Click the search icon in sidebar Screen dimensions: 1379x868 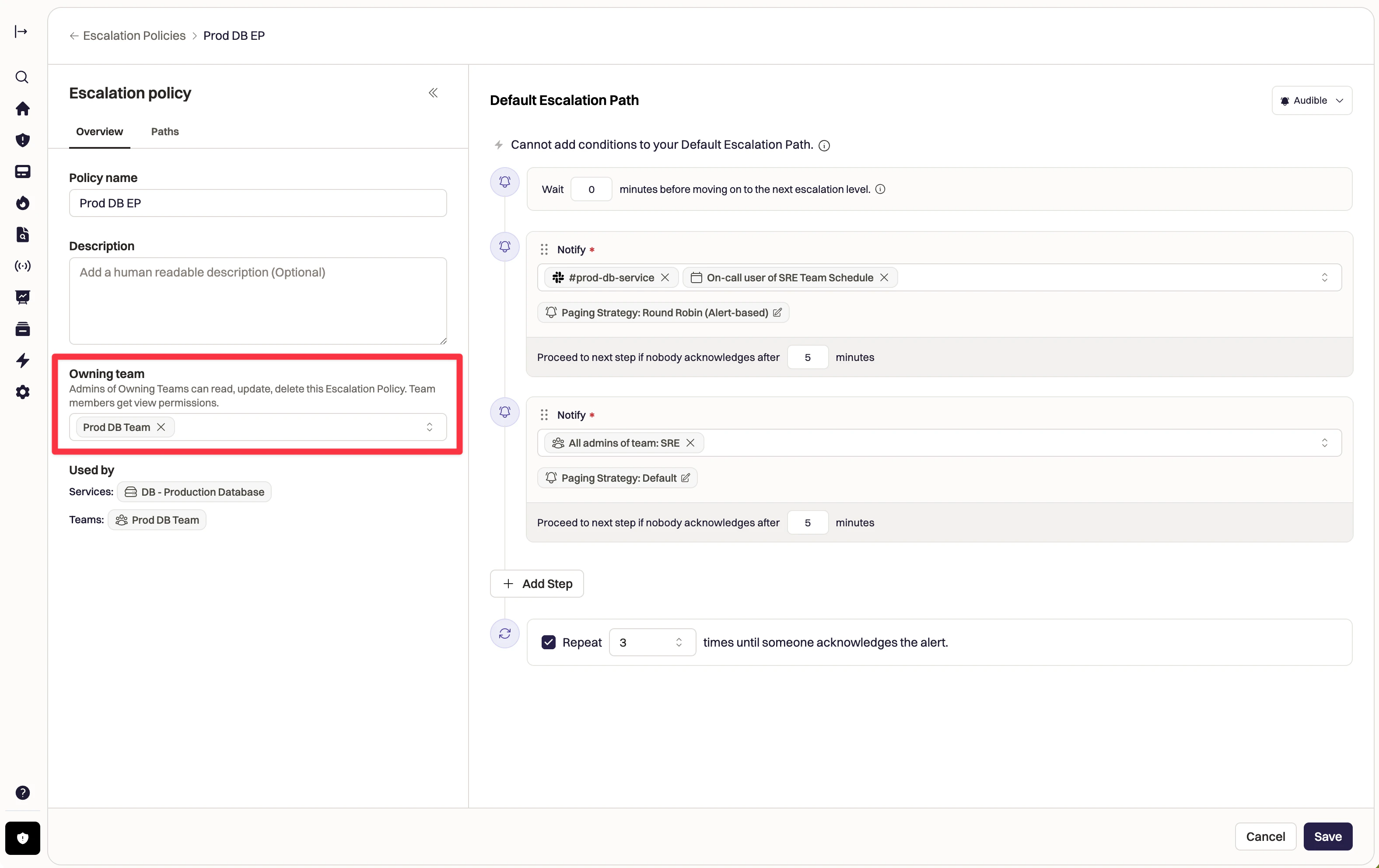pos(22,77)
